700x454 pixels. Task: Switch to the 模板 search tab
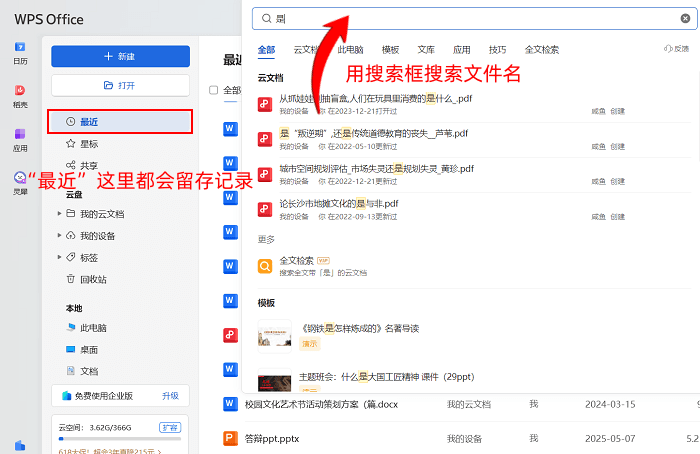tap(390, 49)
